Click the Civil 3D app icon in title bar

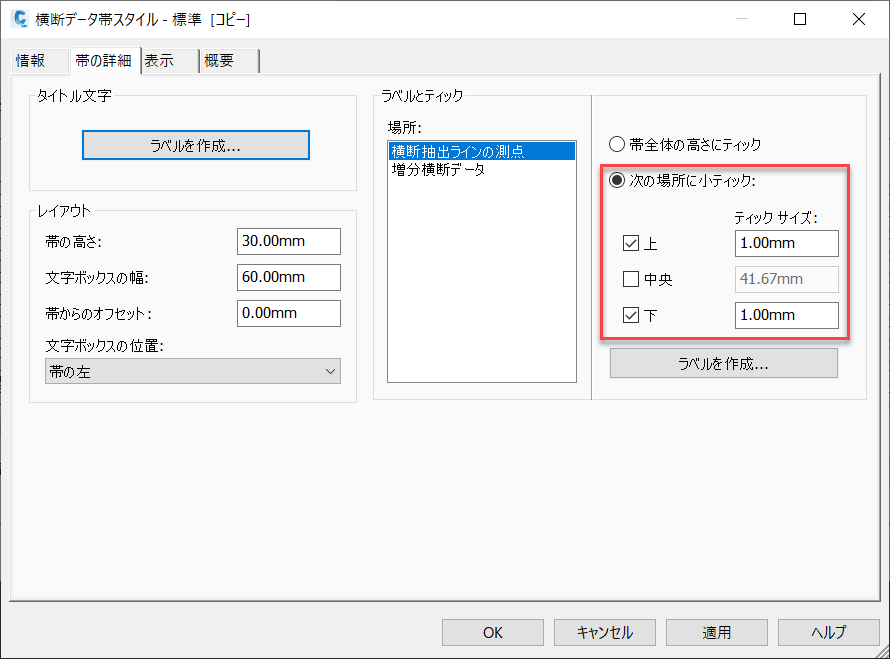pos(20,19)
